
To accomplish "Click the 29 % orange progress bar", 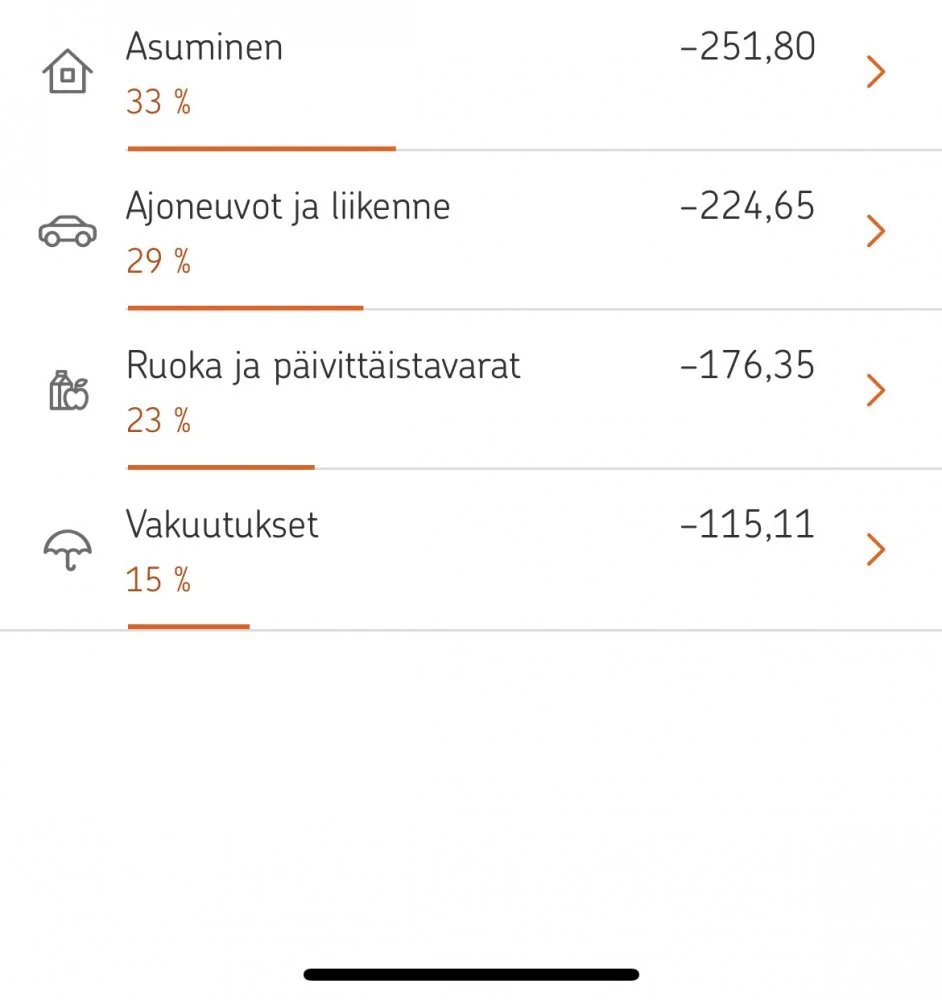I will [245, 308].
